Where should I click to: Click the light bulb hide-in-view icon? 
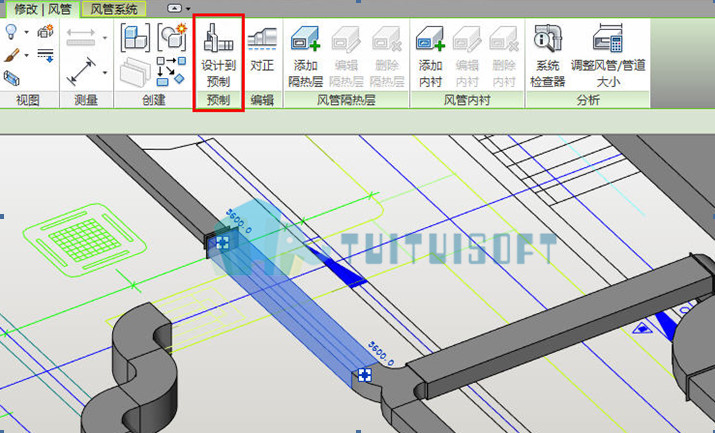tap(11, 32)
